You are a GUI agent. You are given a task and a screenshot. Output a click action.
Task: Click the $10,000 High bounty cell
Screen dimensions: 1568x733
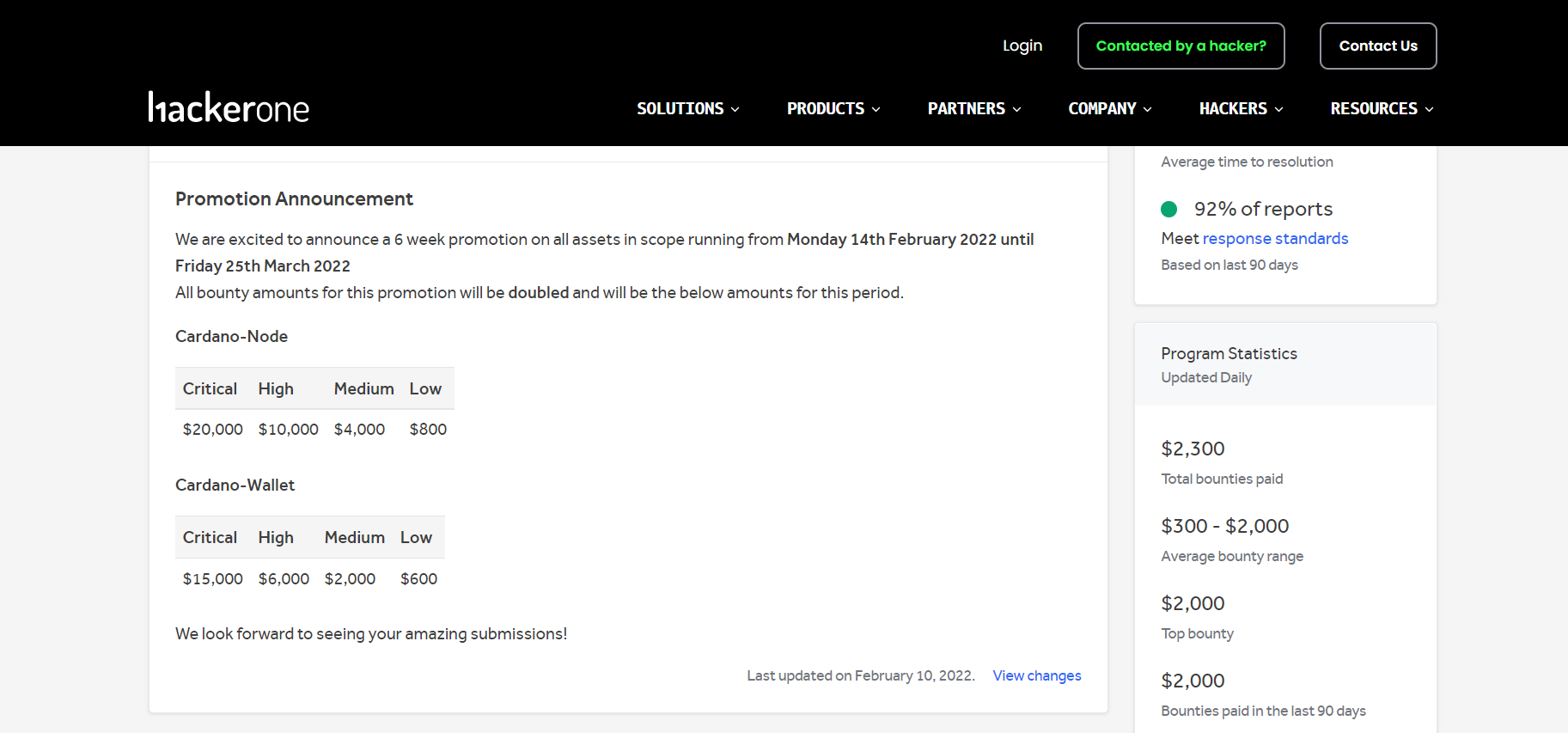289,429
